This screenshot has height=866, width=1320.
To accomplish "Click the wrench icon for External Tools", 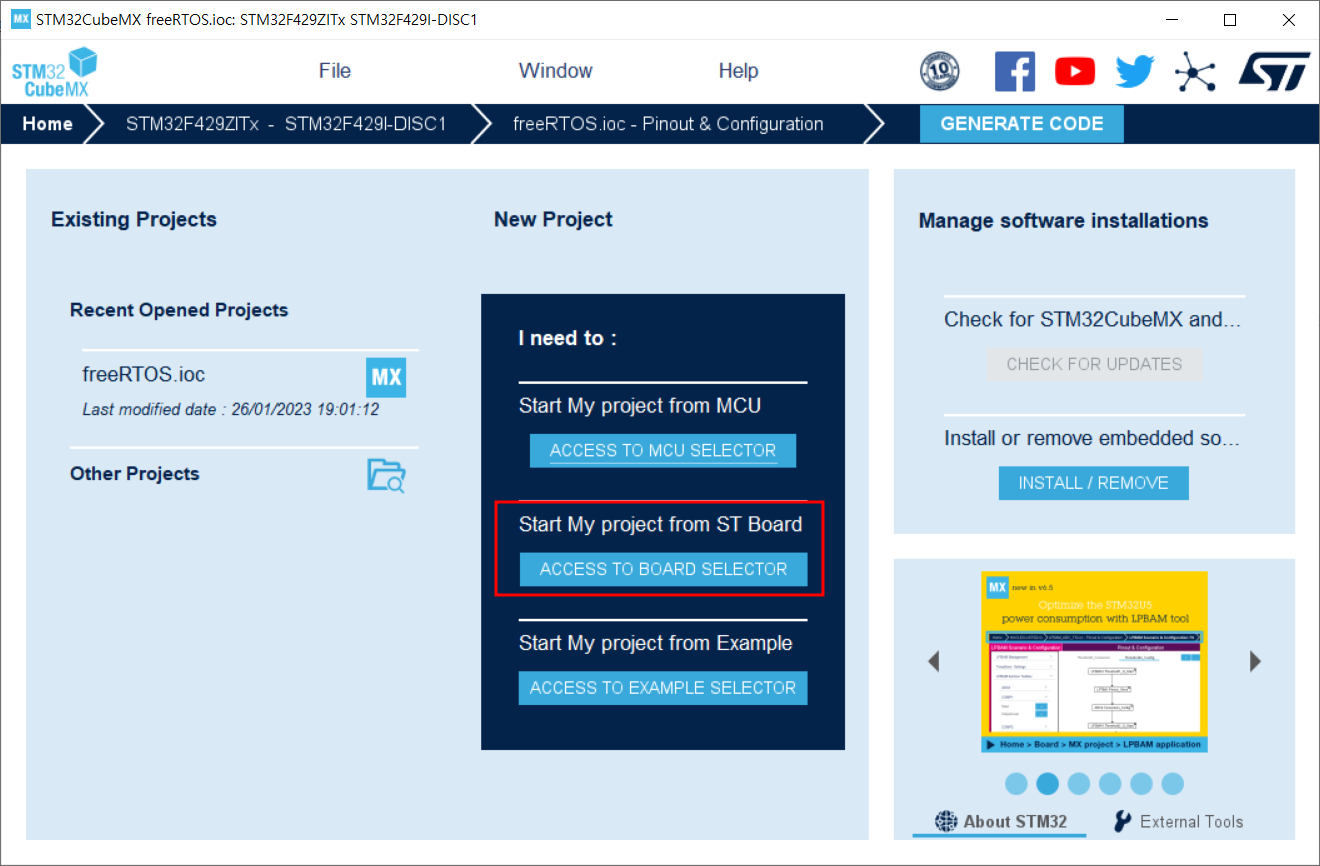I will 1123,821.
